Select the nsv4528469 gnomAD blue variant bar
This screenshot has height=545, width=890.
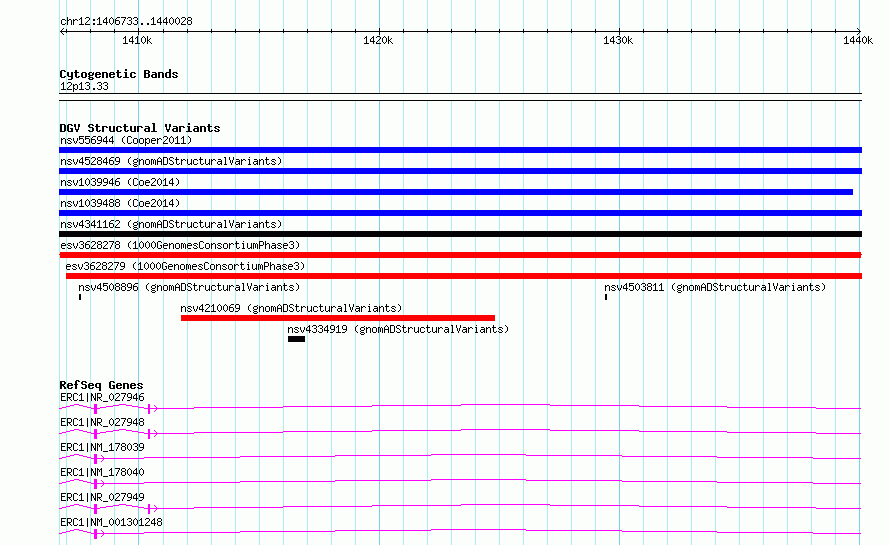(460, 171)
